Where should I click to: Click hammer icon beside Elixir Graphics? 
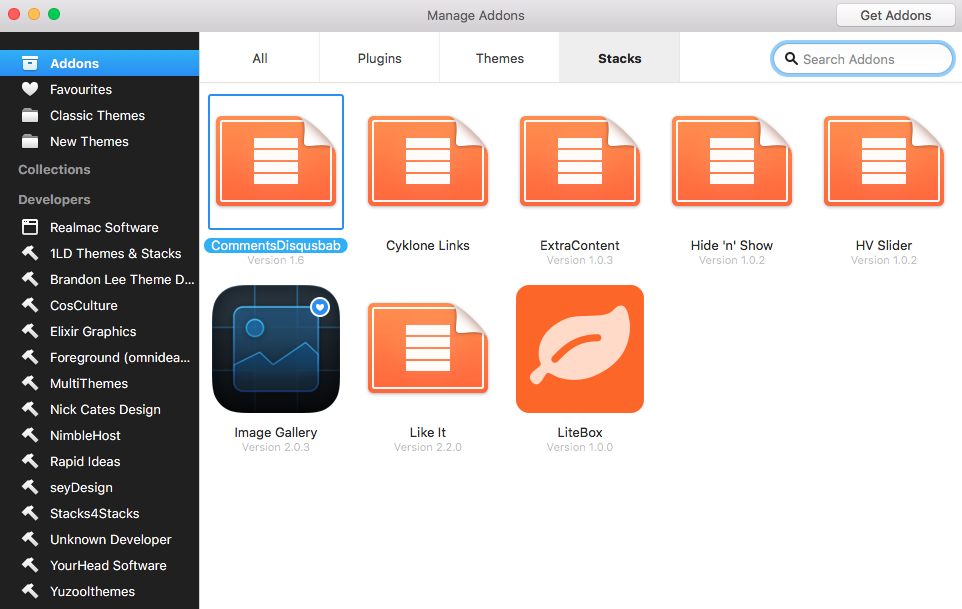(29, 331)
